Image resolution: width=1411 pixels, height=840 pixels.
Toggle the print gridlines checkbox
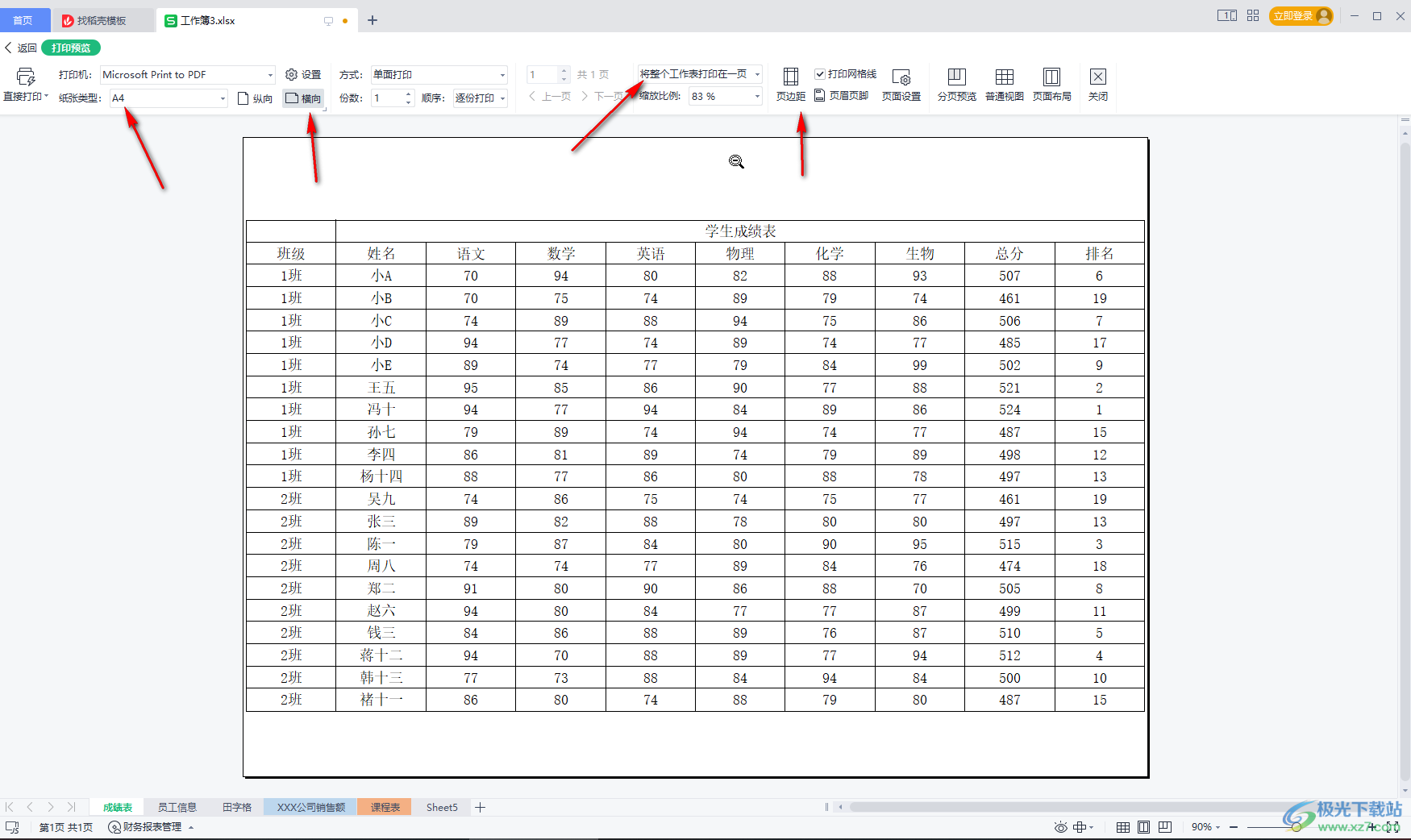[x=820, y=74]
